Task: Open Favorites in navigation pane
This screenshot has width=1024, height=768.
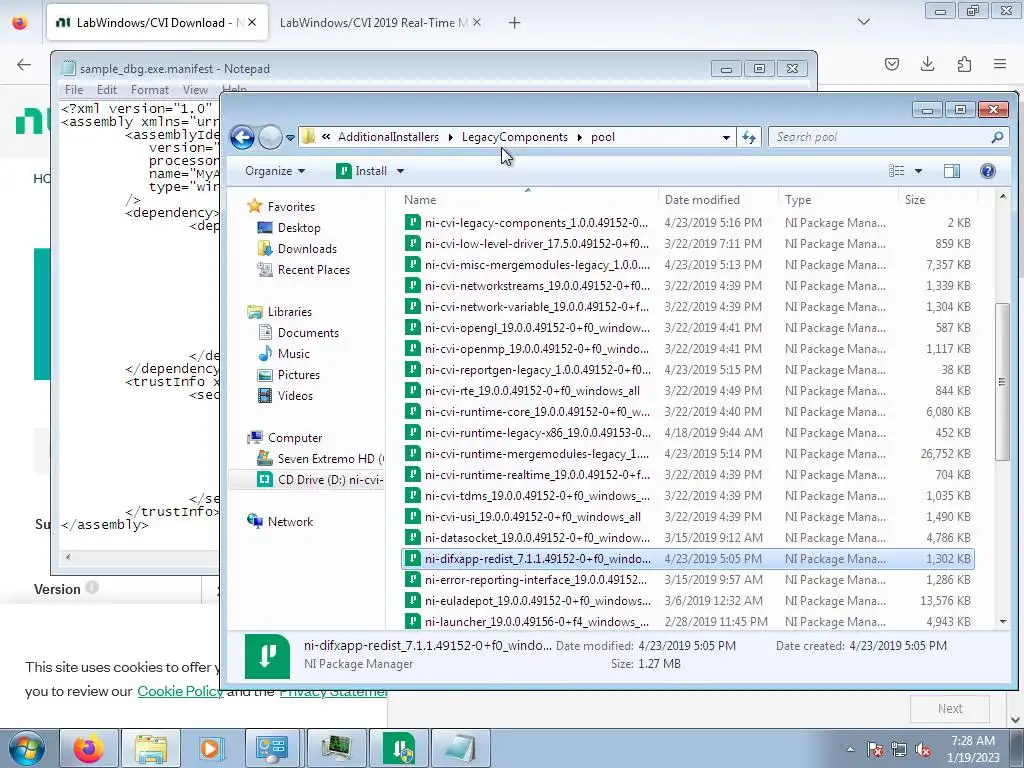Action: 291,206
